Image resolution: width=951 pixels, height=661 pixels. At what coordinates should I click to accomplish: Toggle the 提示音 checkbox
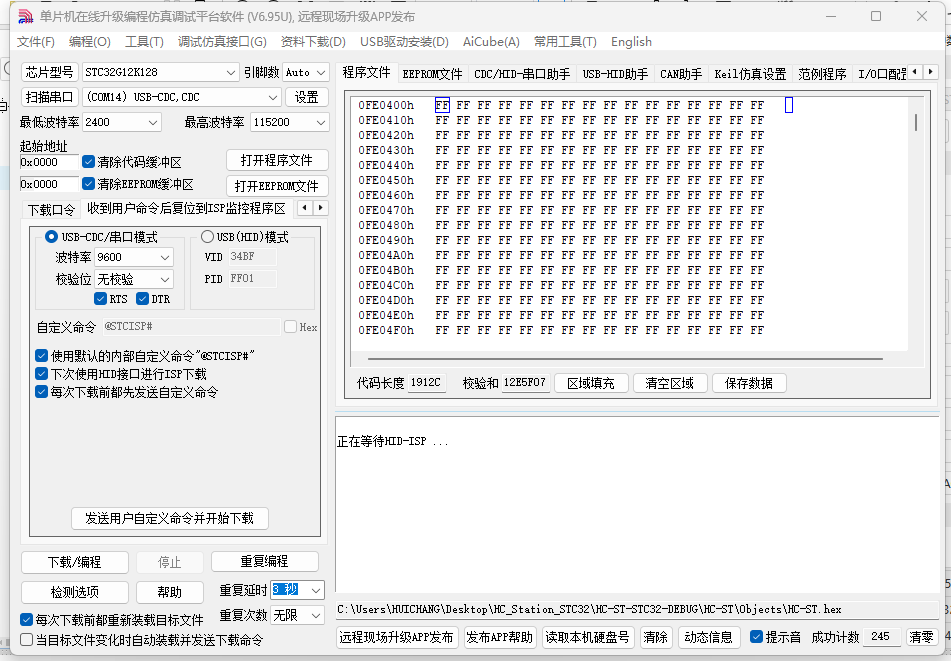[x=756, y=637]
